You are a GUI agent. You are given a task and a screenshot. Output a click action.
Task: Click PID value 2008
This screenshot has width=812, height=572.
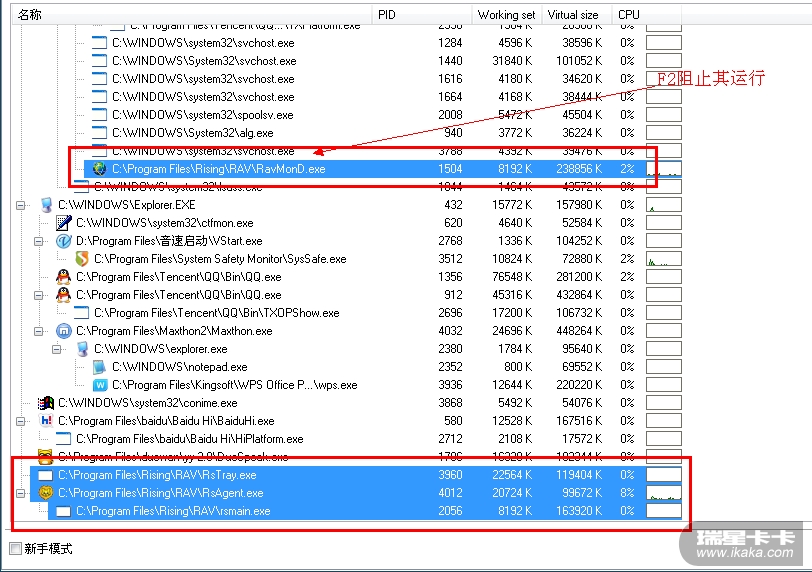point(450,115)
